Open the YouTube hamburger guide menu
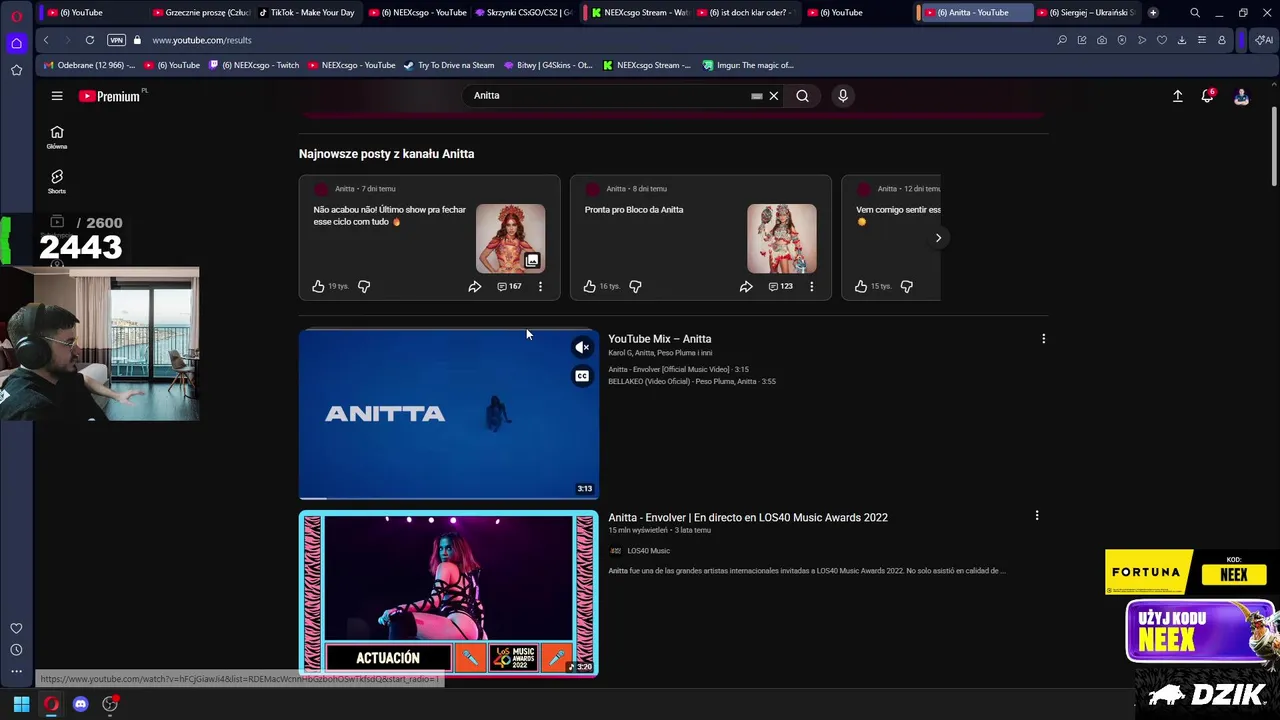This screenshot has height=720, width=1280. tap(57, 96)
